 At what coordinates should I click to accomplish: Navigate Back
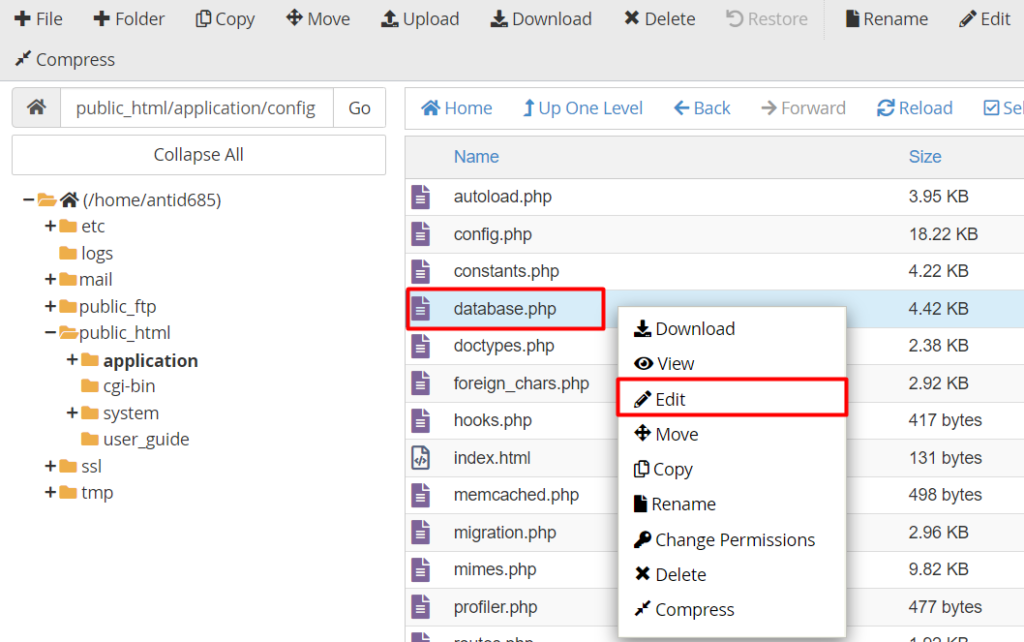click(x=702, y=108)
